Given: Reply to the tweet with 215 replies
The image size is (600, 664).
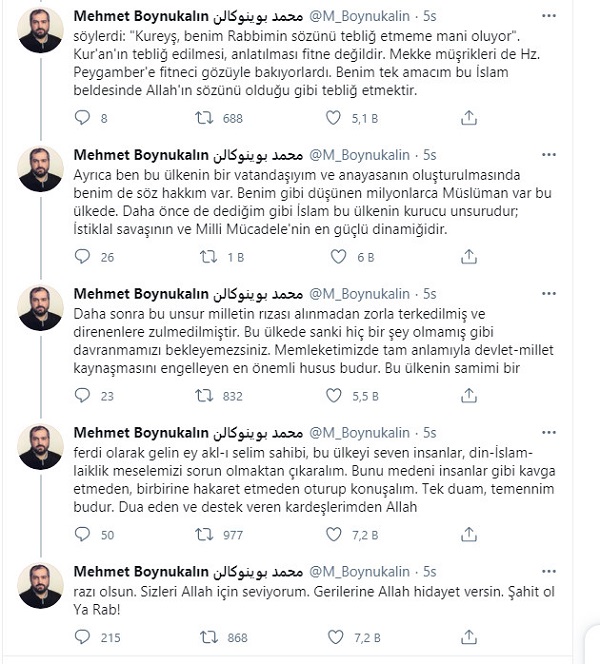Looking at the screenshot, I should (x=84, y=636).
